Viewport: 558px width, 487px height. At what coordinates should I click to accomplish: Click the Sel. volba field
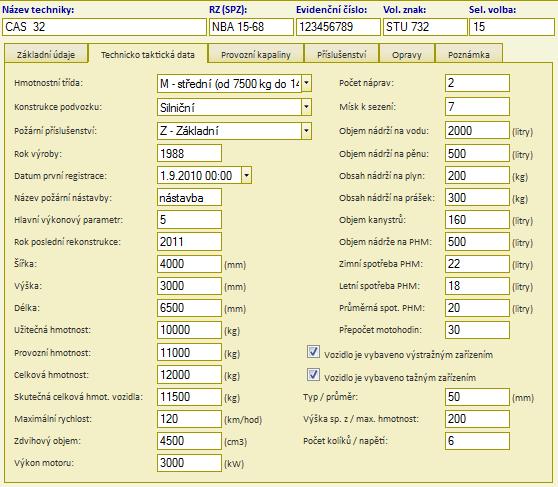[x=512, y=27]
